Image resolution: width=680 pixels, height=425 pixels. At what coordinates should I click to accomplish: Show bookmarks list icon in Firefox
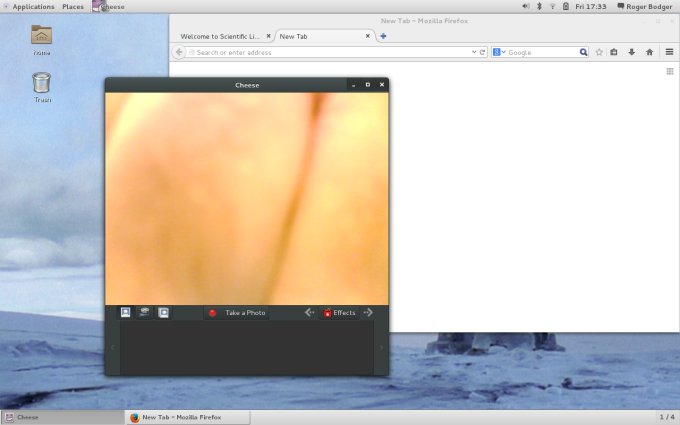614,52
